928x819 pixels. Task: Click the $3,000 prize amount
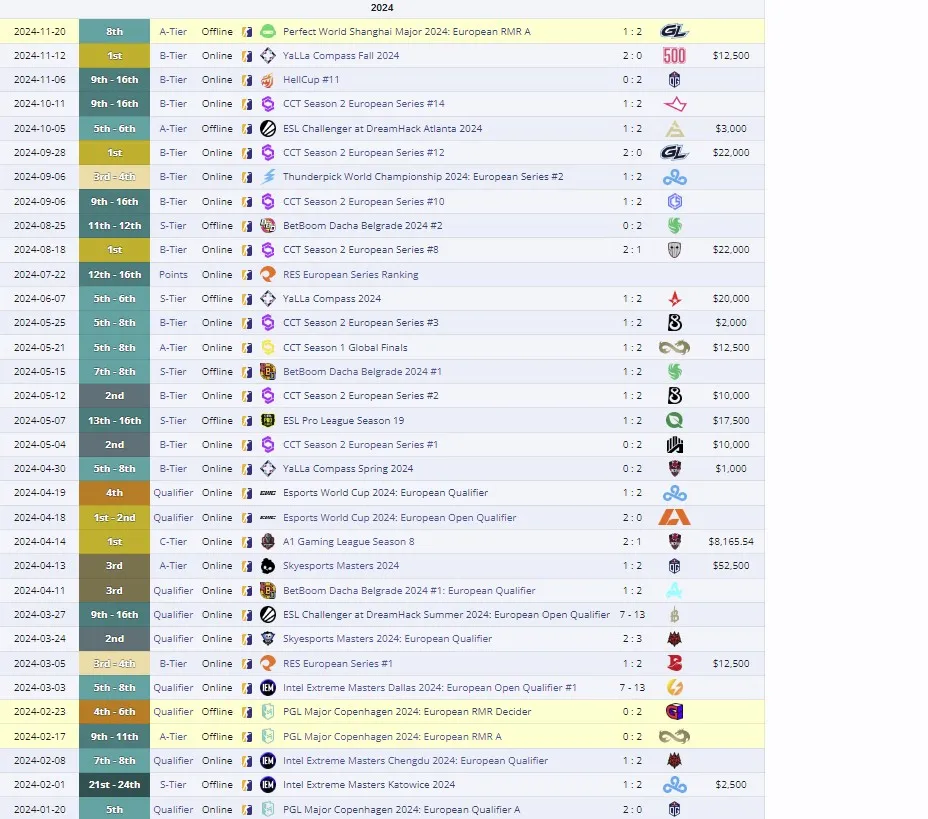point(731,128)
